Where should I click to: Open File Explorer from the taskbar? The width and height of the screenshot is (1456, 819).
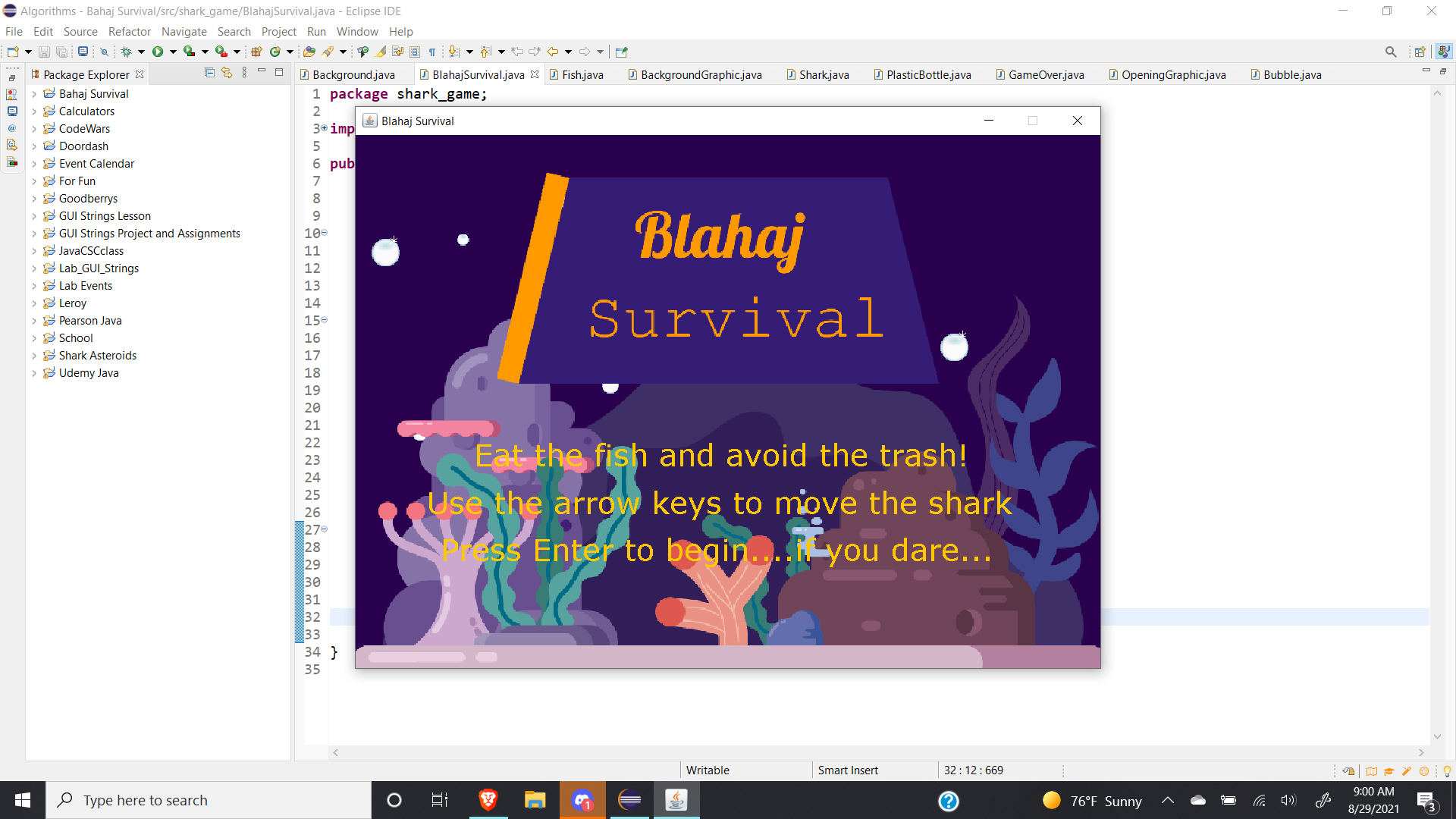(535, 800)
